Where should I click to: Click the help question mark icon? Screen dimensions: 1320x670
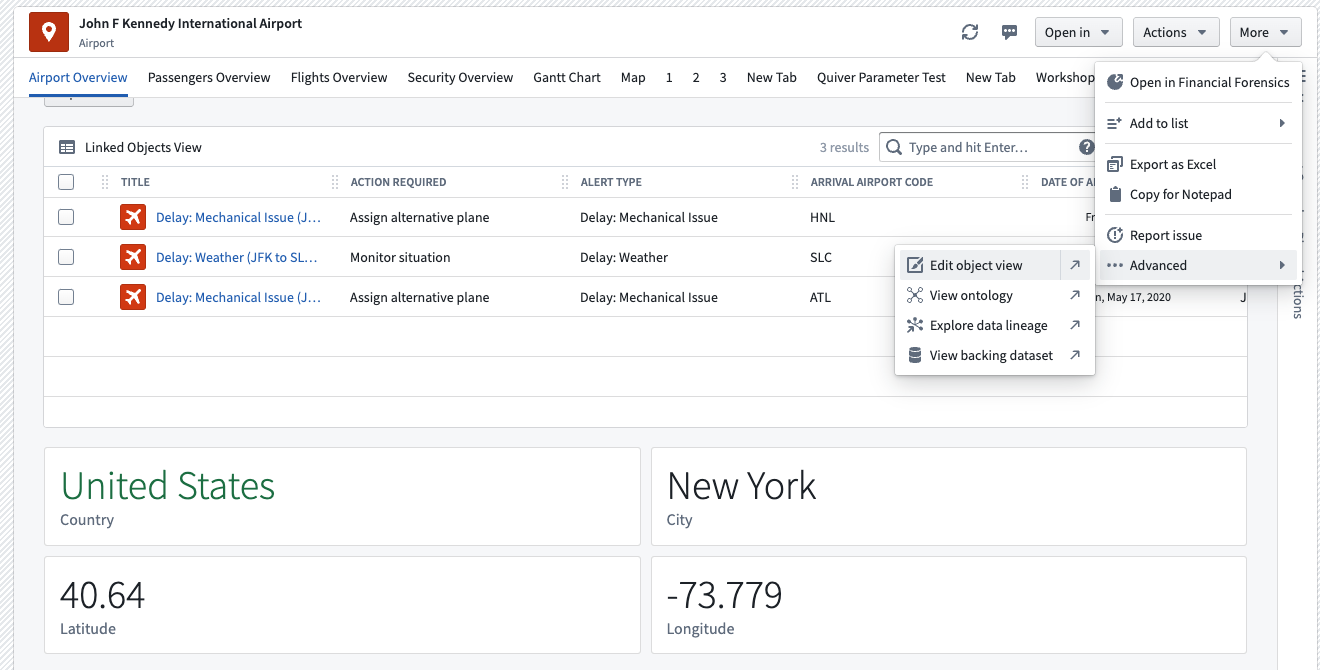[1086, 147]
